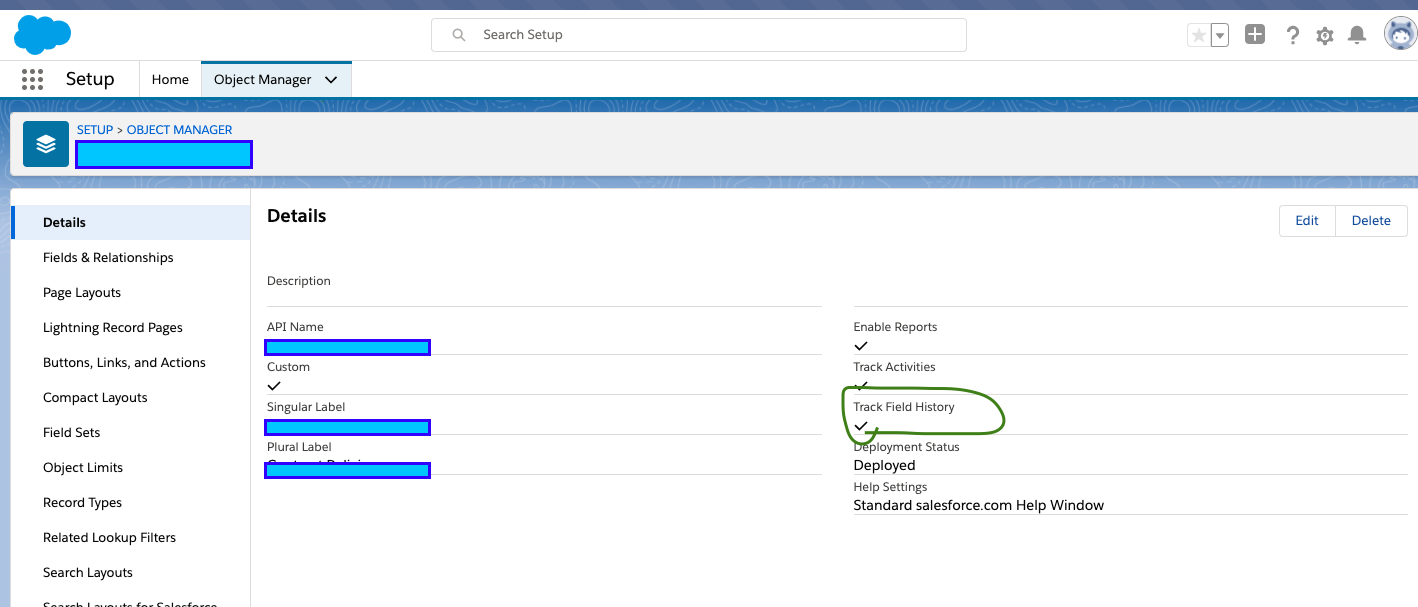Open the favorites list dropdown arrow
The image size is (1418, 607).
coord(1218,34)
